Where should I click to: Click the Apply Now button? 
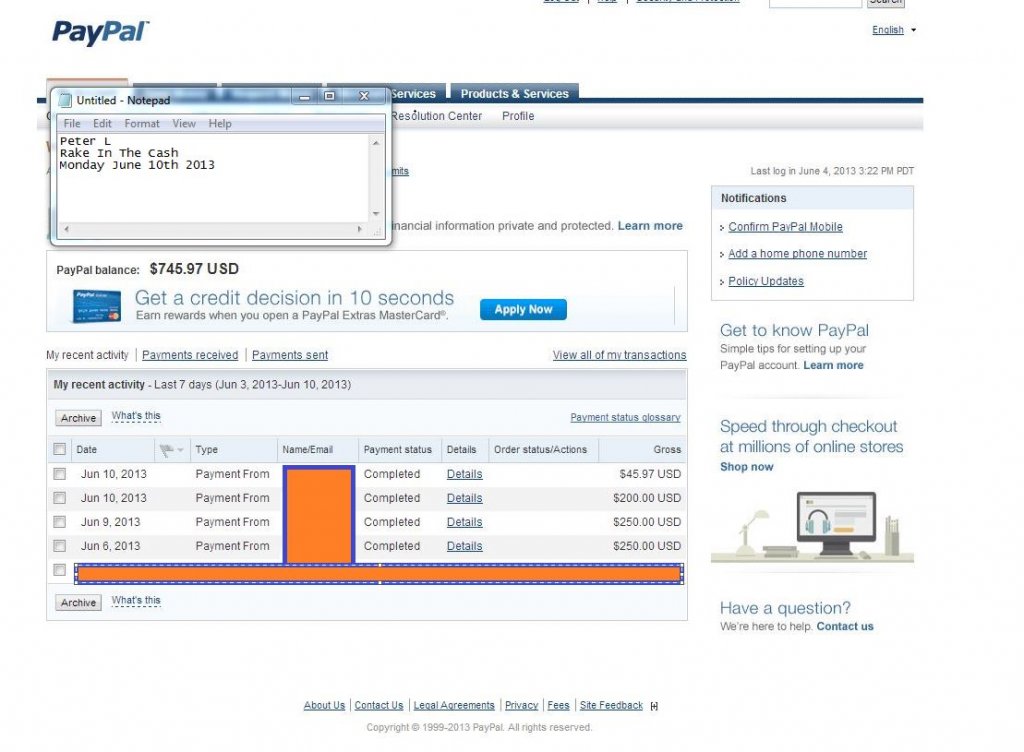click(x=523, y=309)
